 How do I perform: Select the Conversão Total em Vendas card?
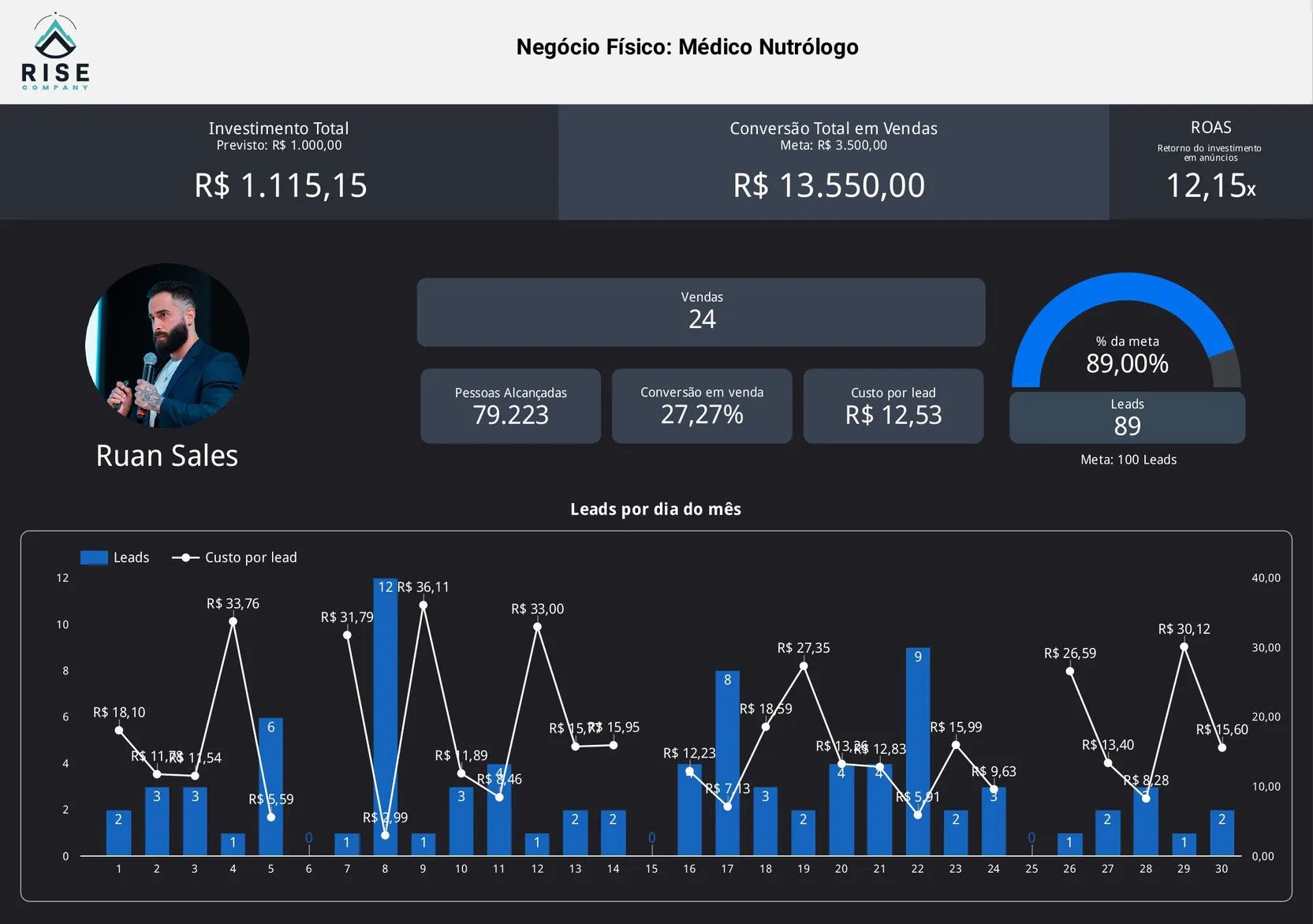[833, 162]
